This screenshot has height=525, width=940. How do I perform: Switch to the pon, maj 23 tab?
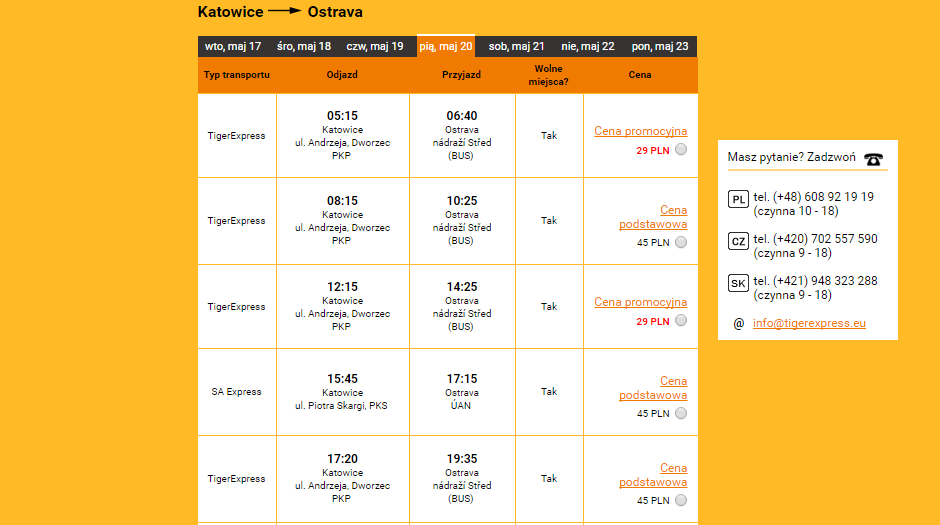pyautogui.click(x=659, y=46)
